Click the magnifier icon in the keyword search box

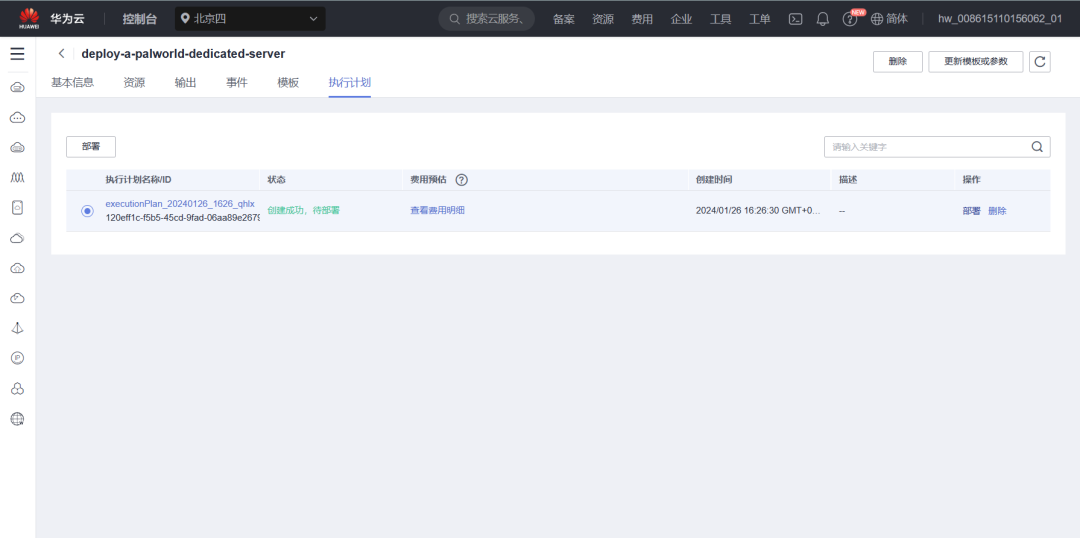pyautogui.click(x=1037, y=147)
